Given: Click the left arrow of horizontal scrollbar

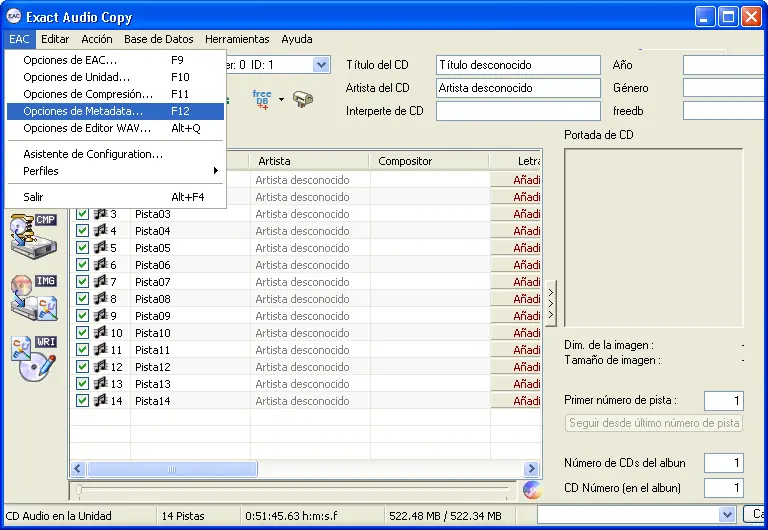Looking at the screenshot, I should point(78,469).
